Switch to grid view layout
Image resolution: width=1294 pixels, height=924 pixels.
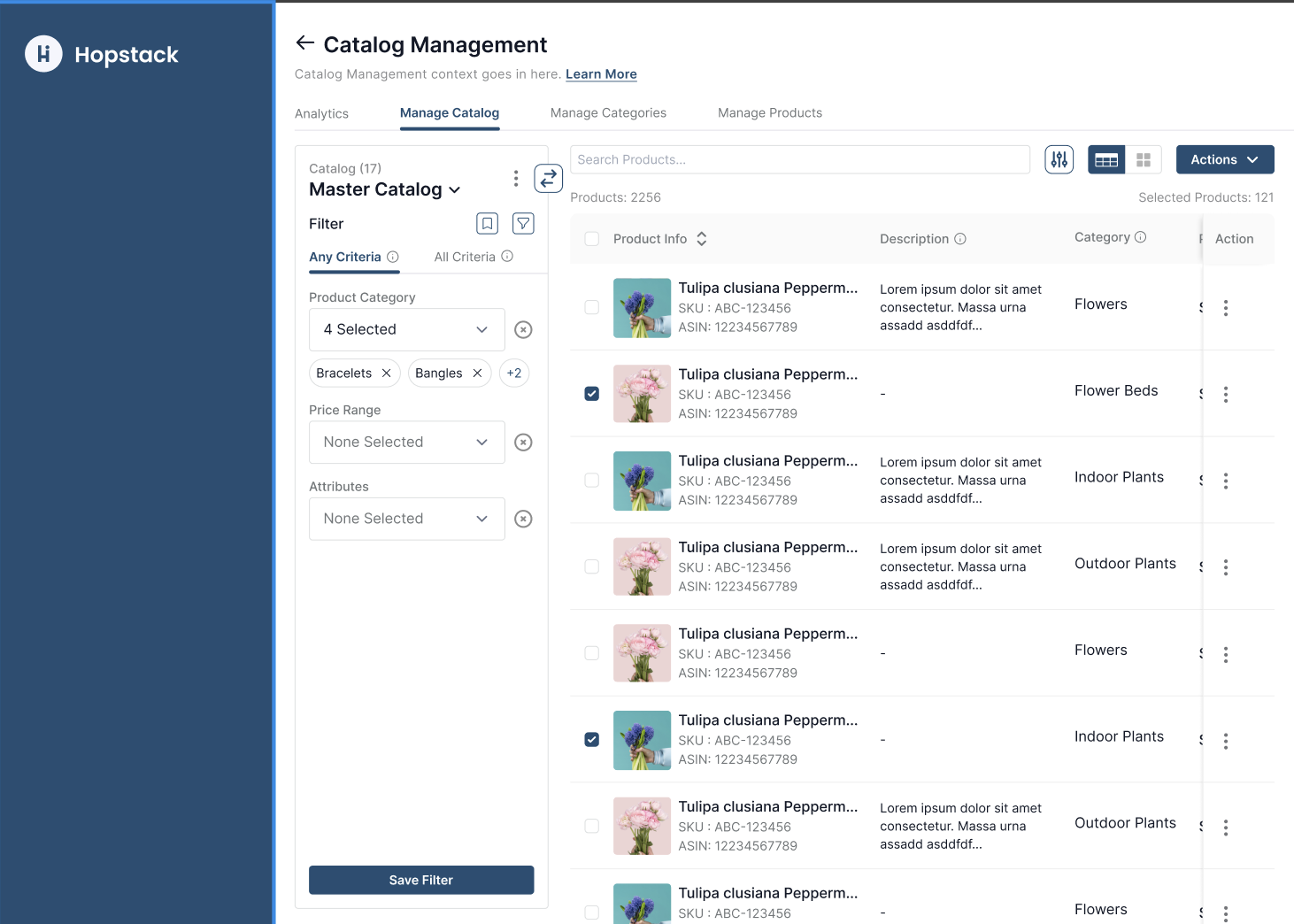coord(1143,160)
